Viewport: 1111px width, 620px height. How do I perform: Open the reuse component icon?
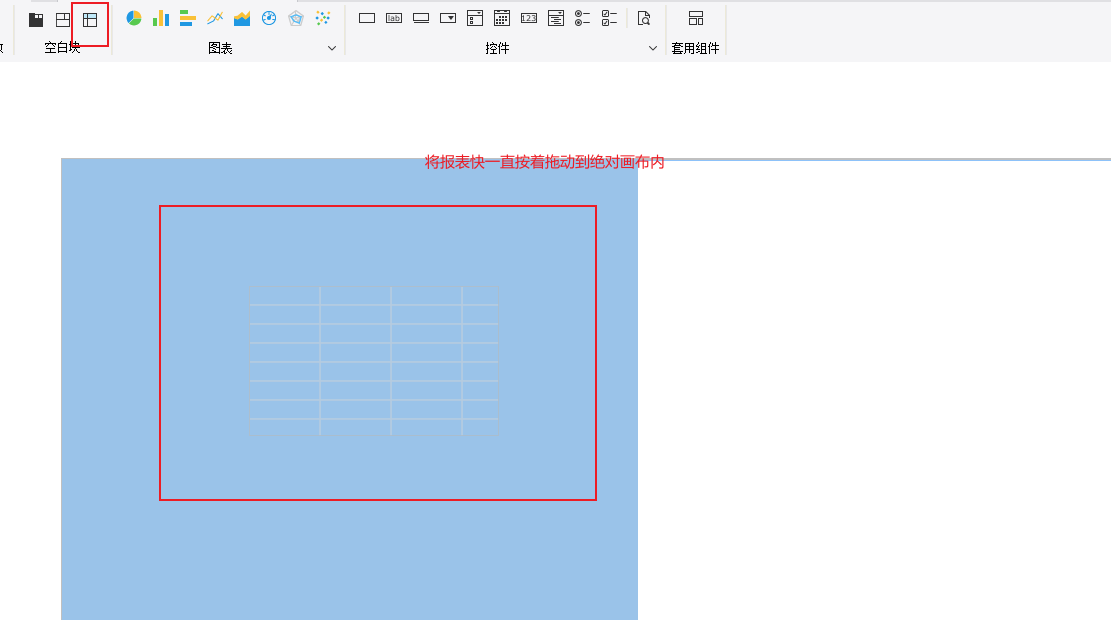[696, 18]
